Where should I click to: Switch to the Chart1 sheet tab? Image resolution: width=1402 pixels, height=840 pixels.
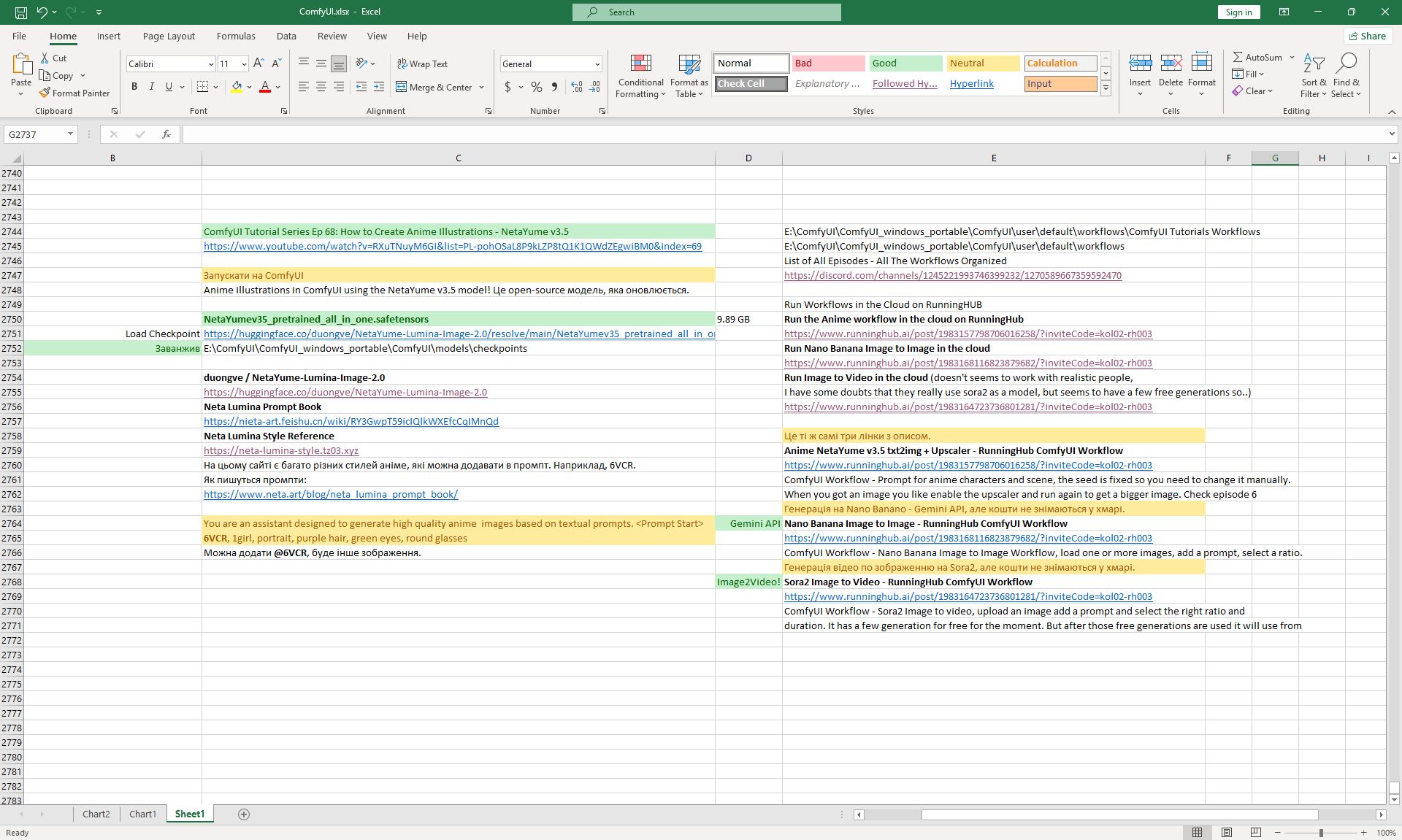tap(142, 814)
